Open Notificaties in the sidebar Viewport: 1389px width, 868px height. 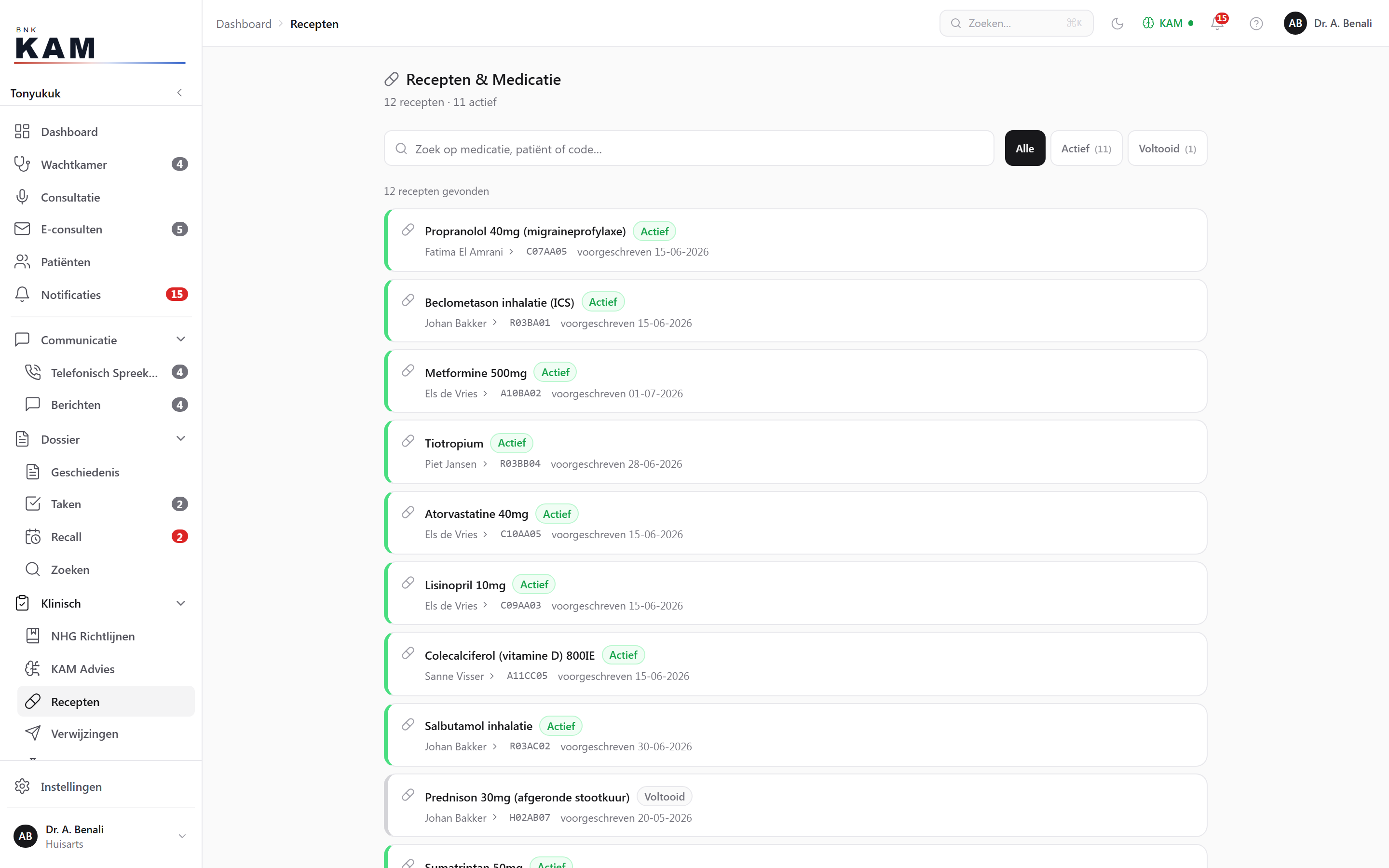pos(101,295)
